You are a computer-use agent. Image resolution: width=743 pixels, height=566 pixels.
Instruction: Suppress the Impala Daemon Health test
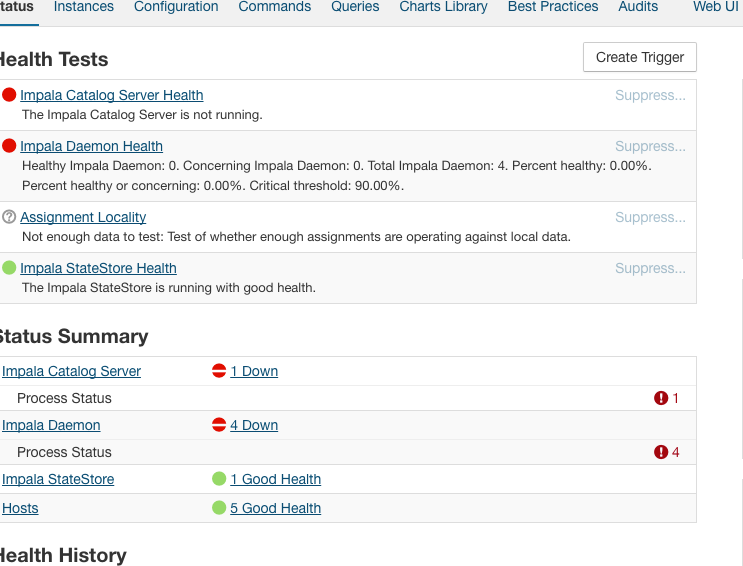pos(650,146)
